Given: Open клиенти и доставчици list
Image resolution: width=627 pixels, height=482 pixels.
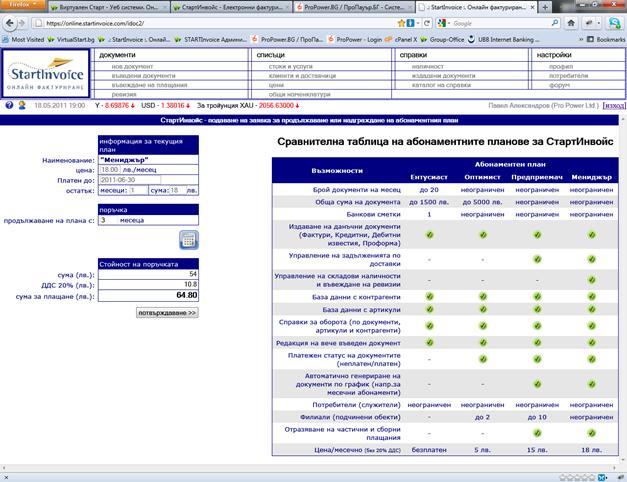Looking at the screenshot, I should (x=302, y=76).
